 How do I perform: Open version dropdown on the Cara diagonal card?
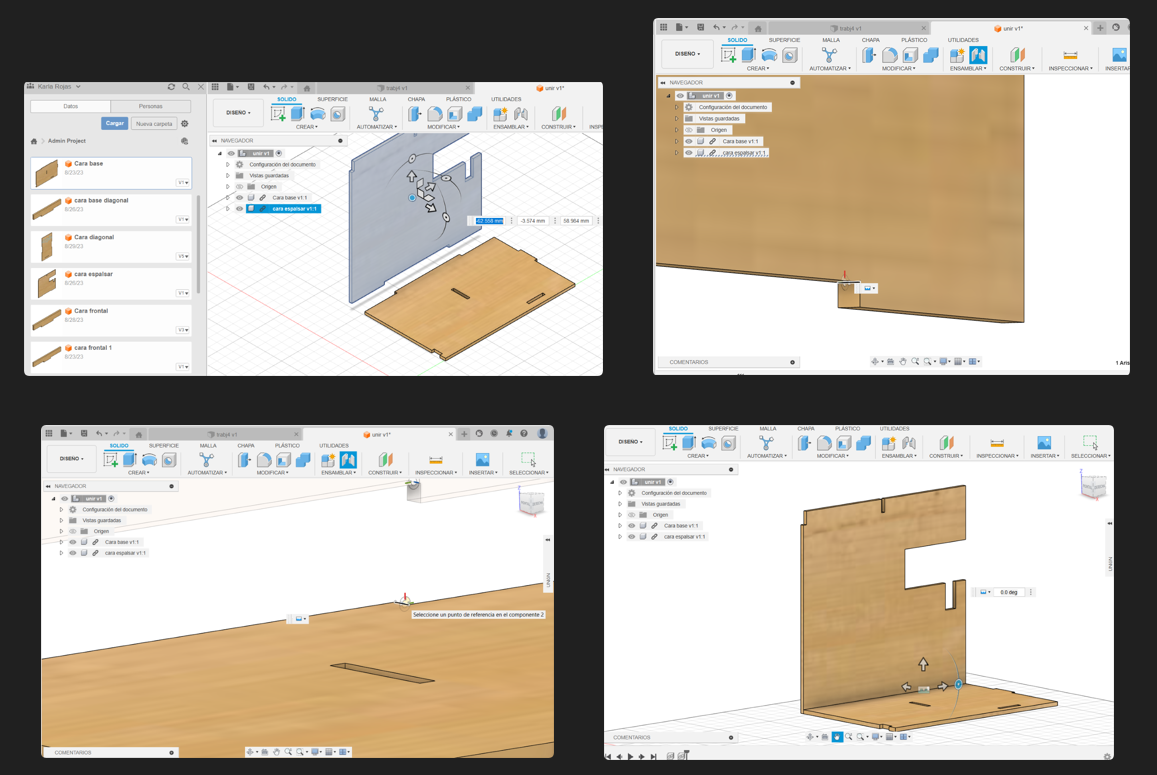point(183,257)
